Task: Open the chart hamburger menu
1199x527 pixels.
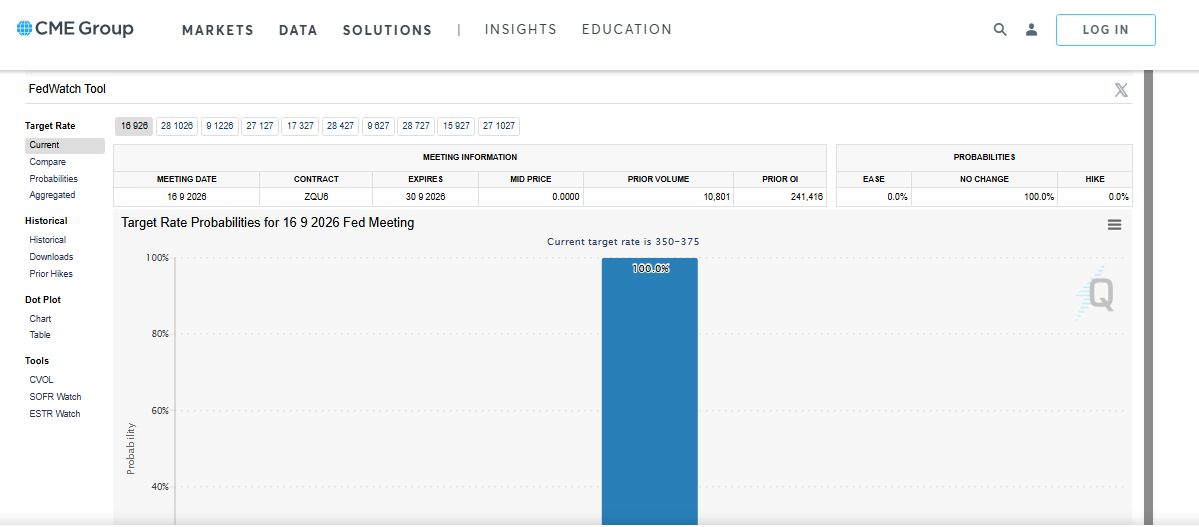Action: point(1114,224)
